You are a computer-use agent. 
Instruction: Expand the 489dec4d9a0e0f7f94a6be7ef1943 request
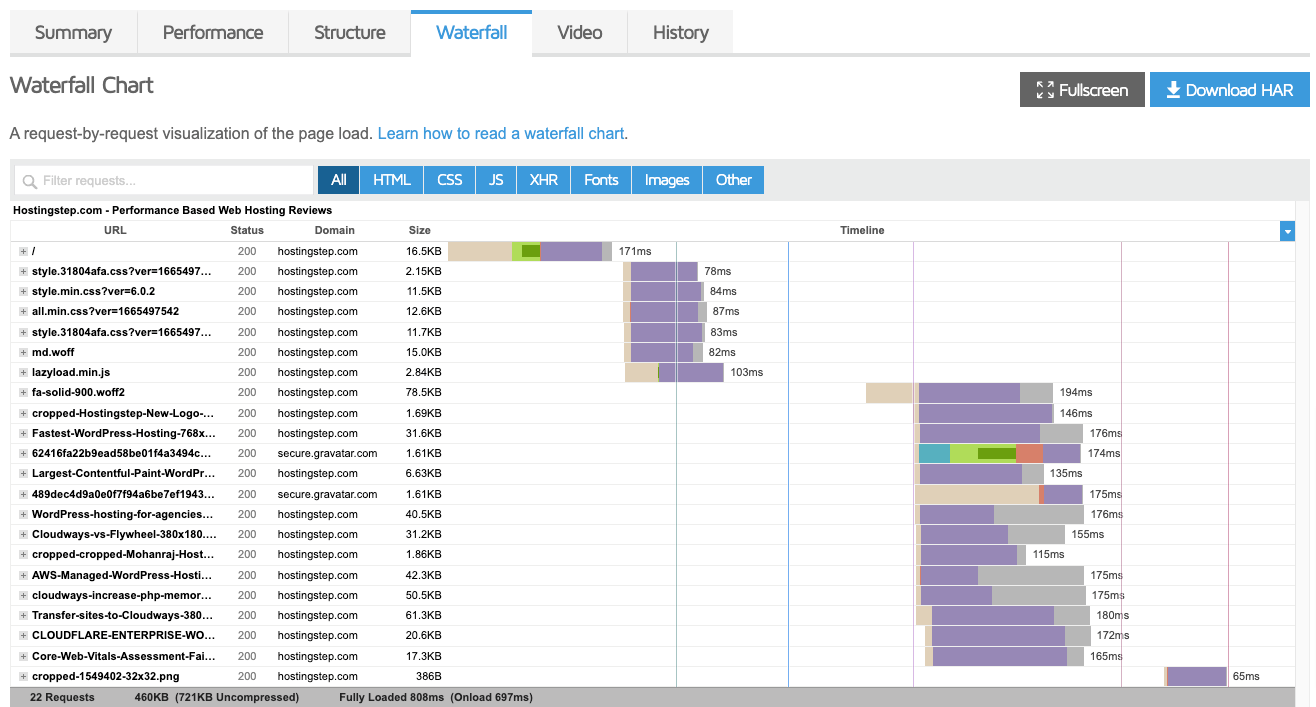coord(23,494)
